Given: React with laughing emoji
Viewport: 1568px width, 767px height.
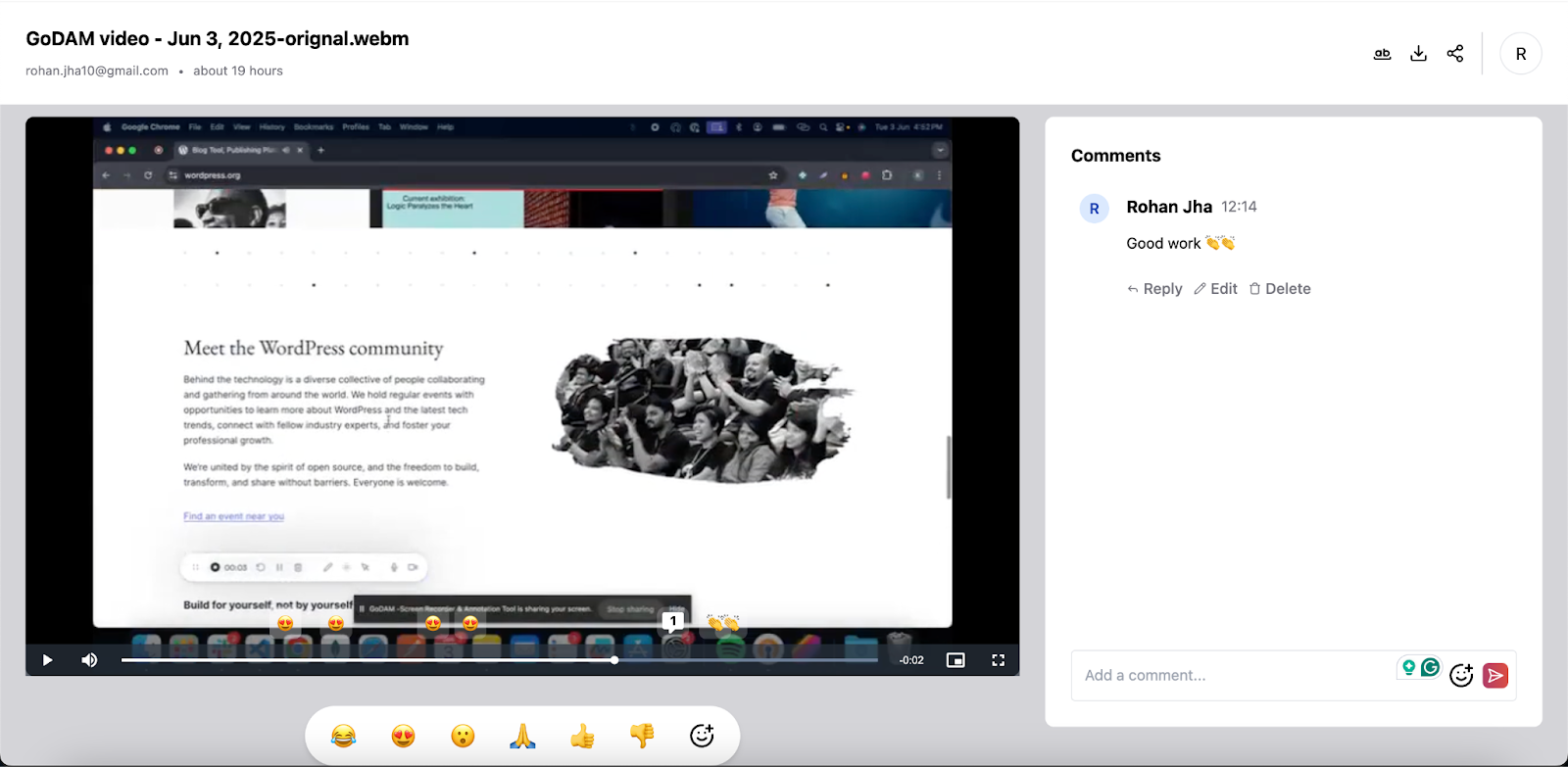Looking at the screenshot, I should click(x=343, y=736).
